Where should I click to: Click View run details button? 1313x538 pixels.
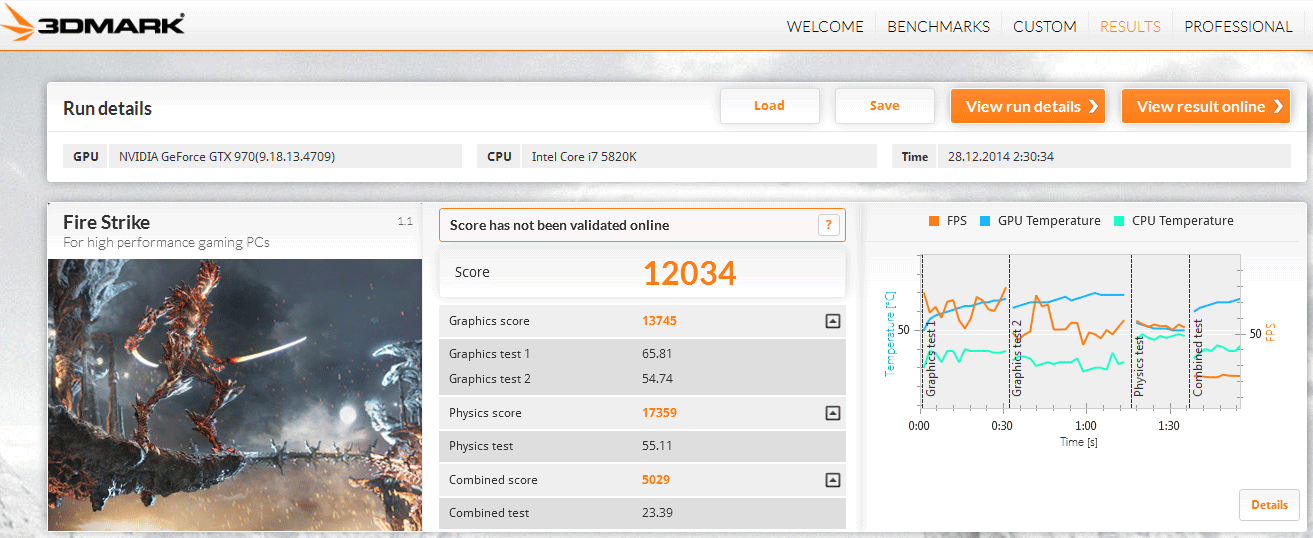click(x=1028, y=106)
